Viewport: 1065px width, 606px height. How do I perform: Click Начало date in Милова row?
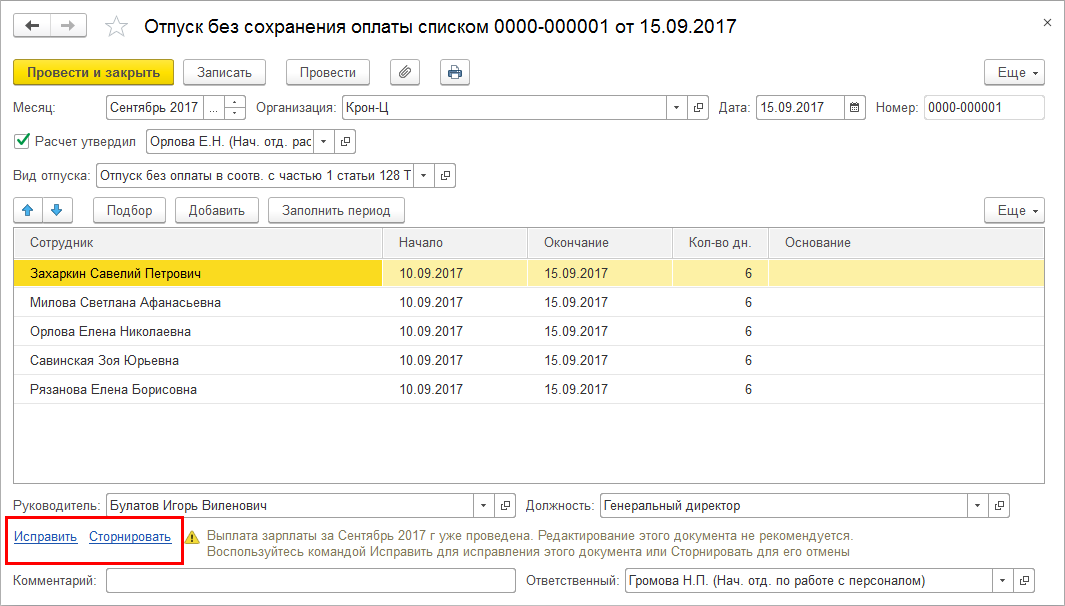[431, 302]
